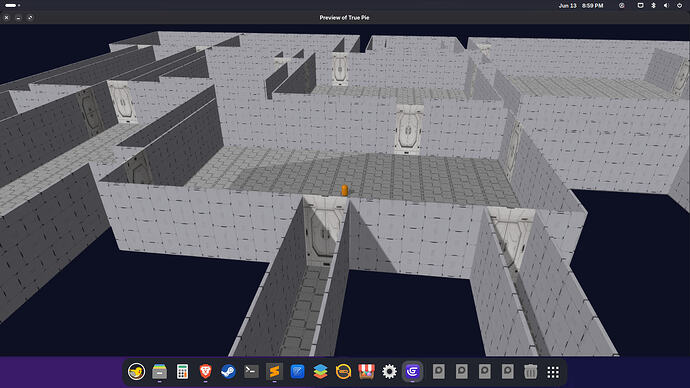Switch to Sublime Text in the dock
The image size is (690, 388).
(x=274, y=372)
